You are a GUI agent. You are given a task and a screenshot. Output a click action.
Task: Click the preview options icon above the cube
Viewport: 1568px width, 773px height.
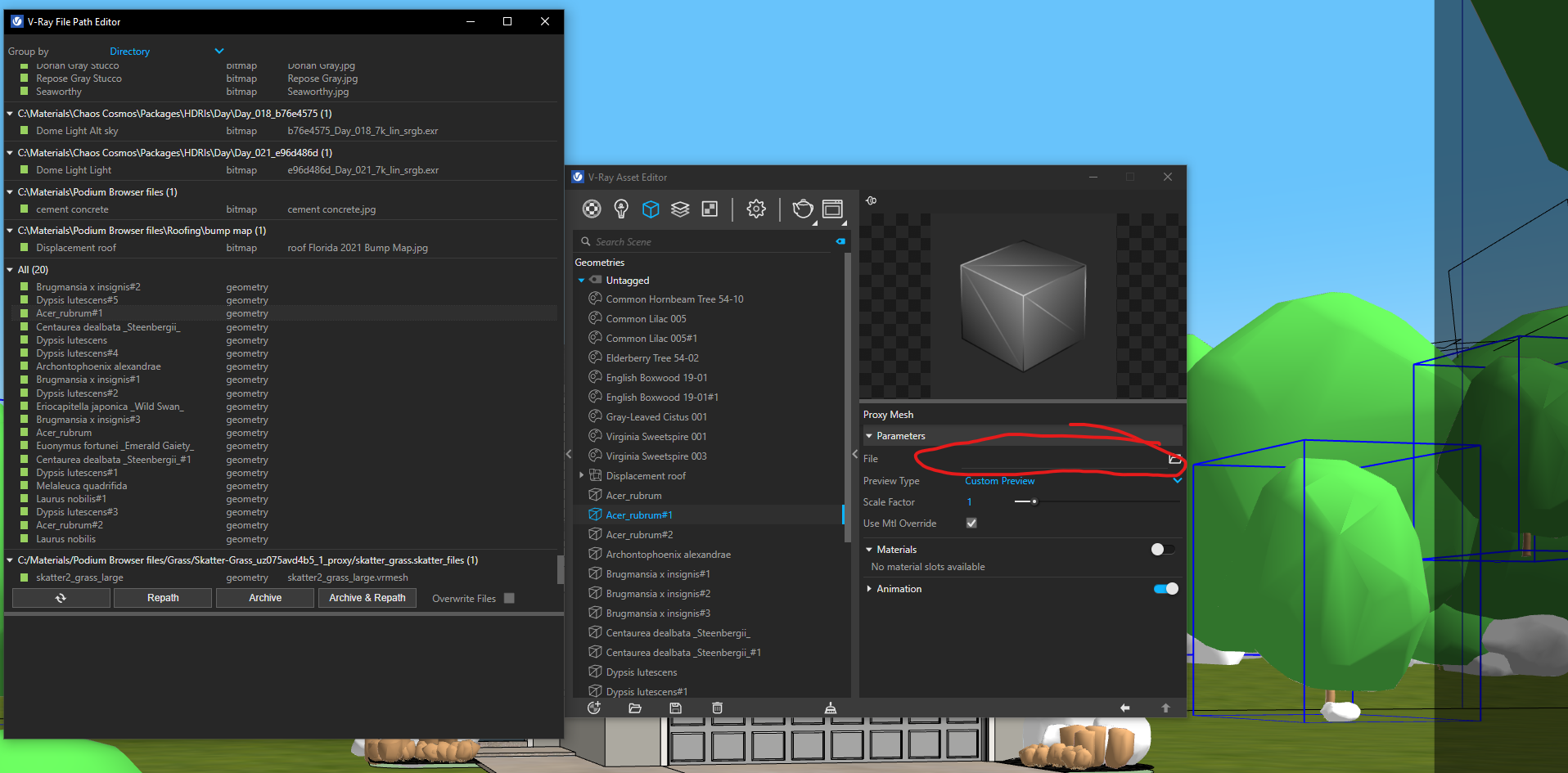point(872,200)
